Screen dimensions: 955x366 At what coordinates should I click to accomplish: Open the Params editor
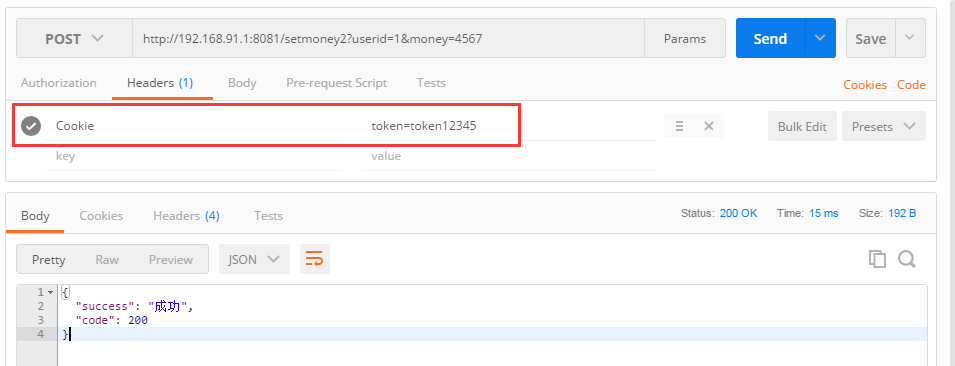685,38
